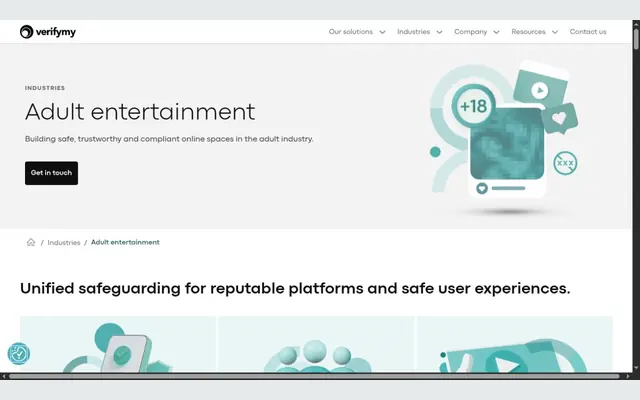The width and height of the screenshot is (640, 400).
Task: Click the horizontal scrollbar at bottom
Action: (x=314, y=376)
